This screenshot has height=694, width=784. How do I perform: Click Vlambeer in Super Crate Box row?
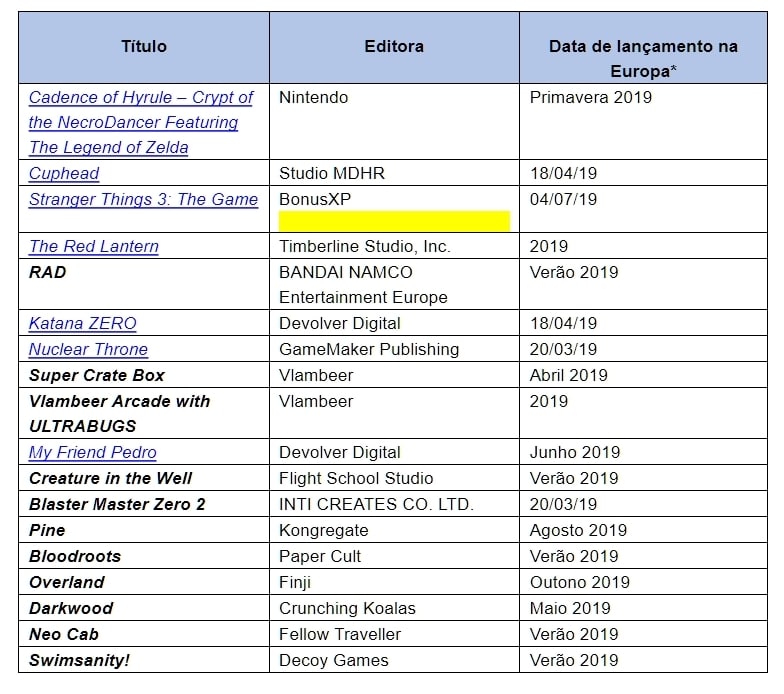click(x=316, y=375)
